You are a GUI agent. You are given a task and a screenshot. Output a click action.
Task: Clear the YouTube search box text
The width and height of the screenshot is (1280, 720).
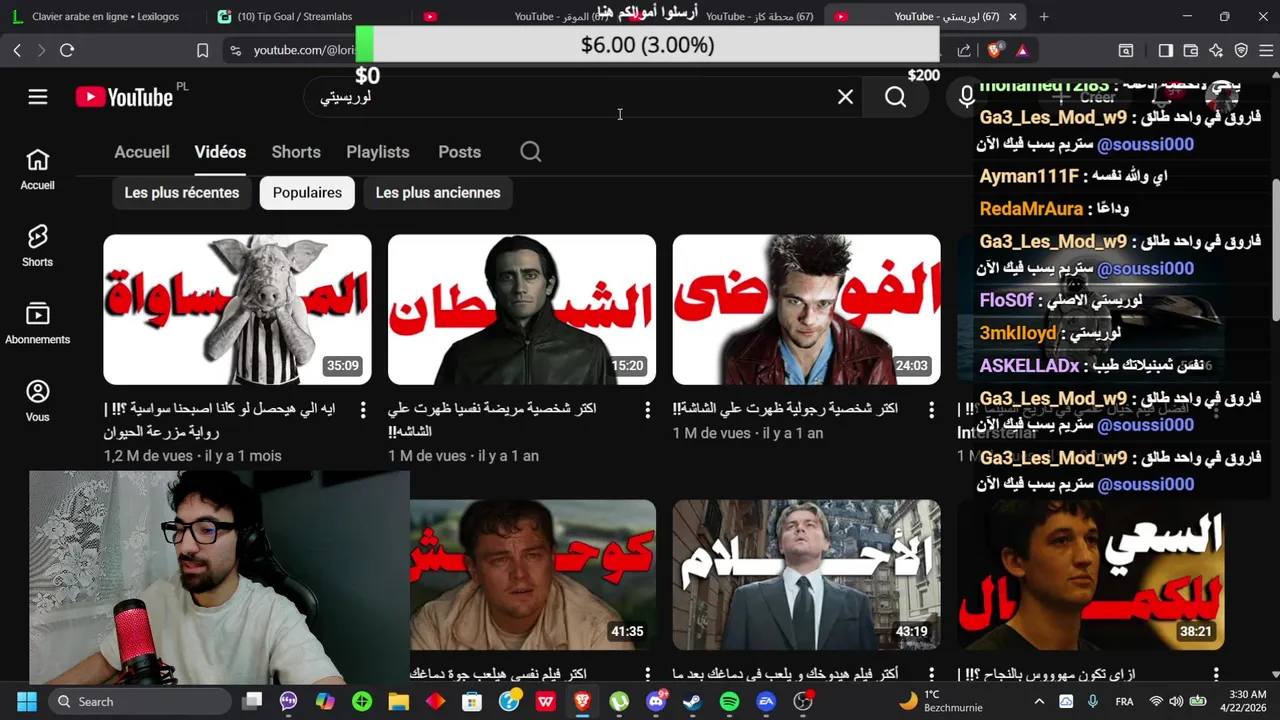click(845, 97)
